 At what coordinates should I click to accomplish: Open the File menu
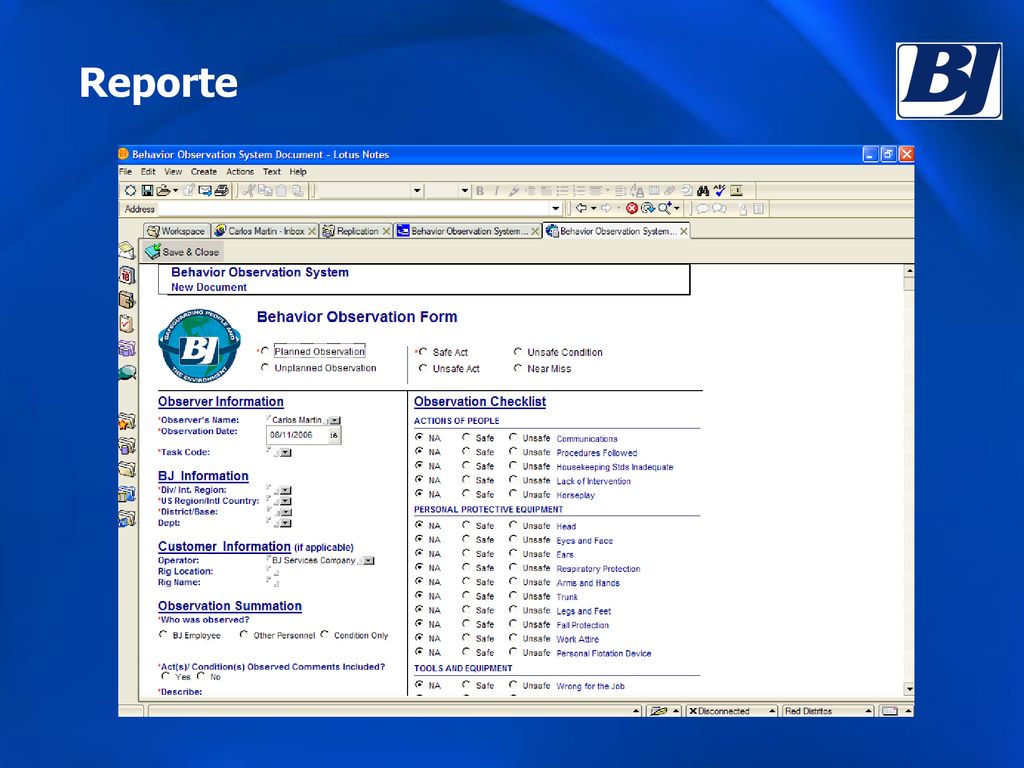pyautogui.click(x=125, y=172)
